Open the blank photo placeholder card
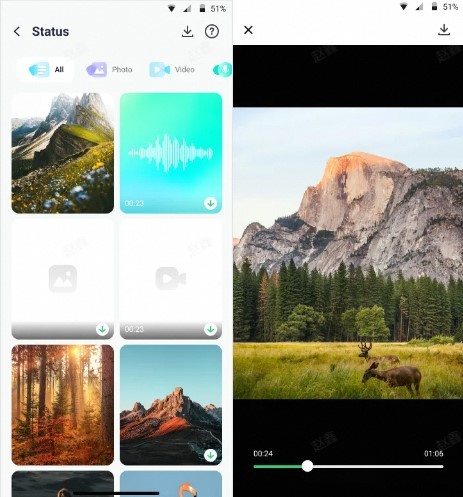 [63, 279]
